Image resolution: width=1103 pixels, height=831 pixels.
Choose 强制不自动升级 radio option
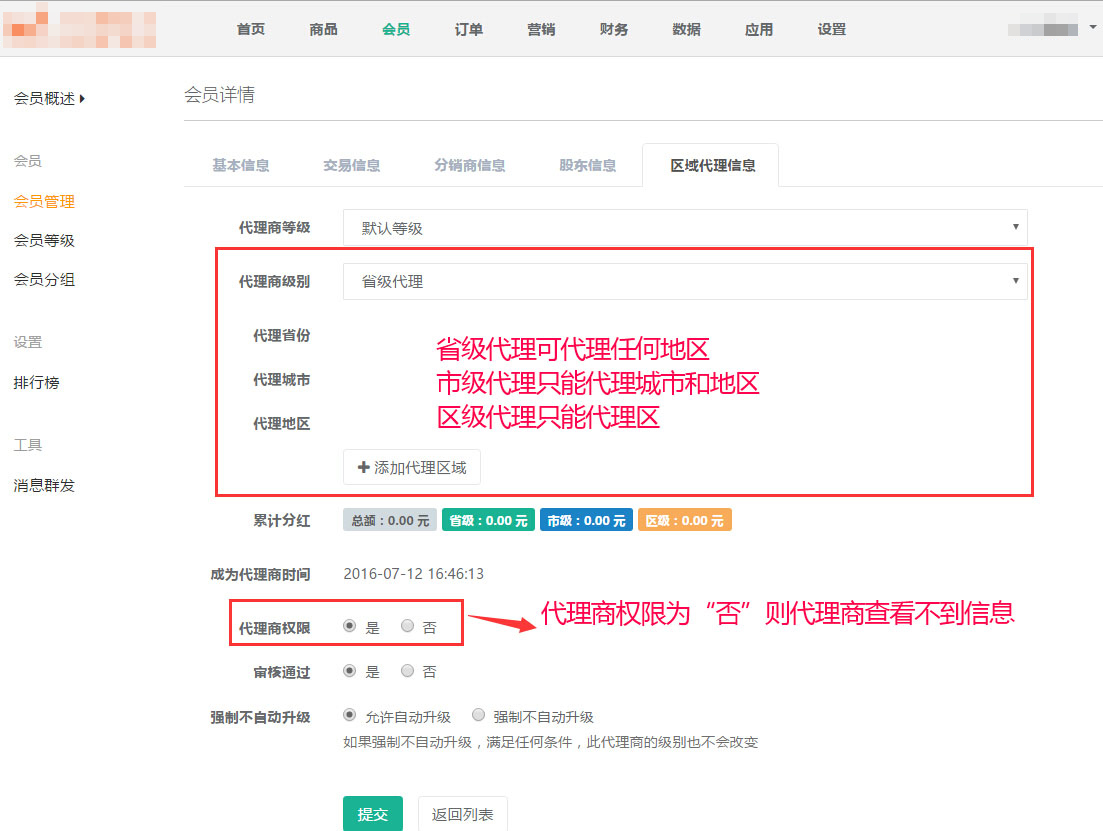(479, 715)
